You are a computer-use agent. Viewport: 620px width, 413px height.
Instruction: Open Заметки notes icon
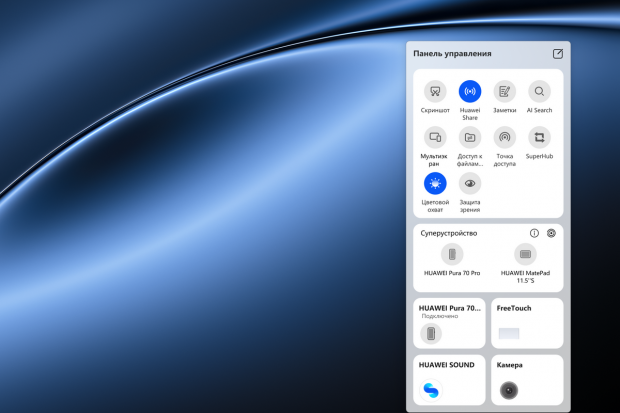(505, 91)
